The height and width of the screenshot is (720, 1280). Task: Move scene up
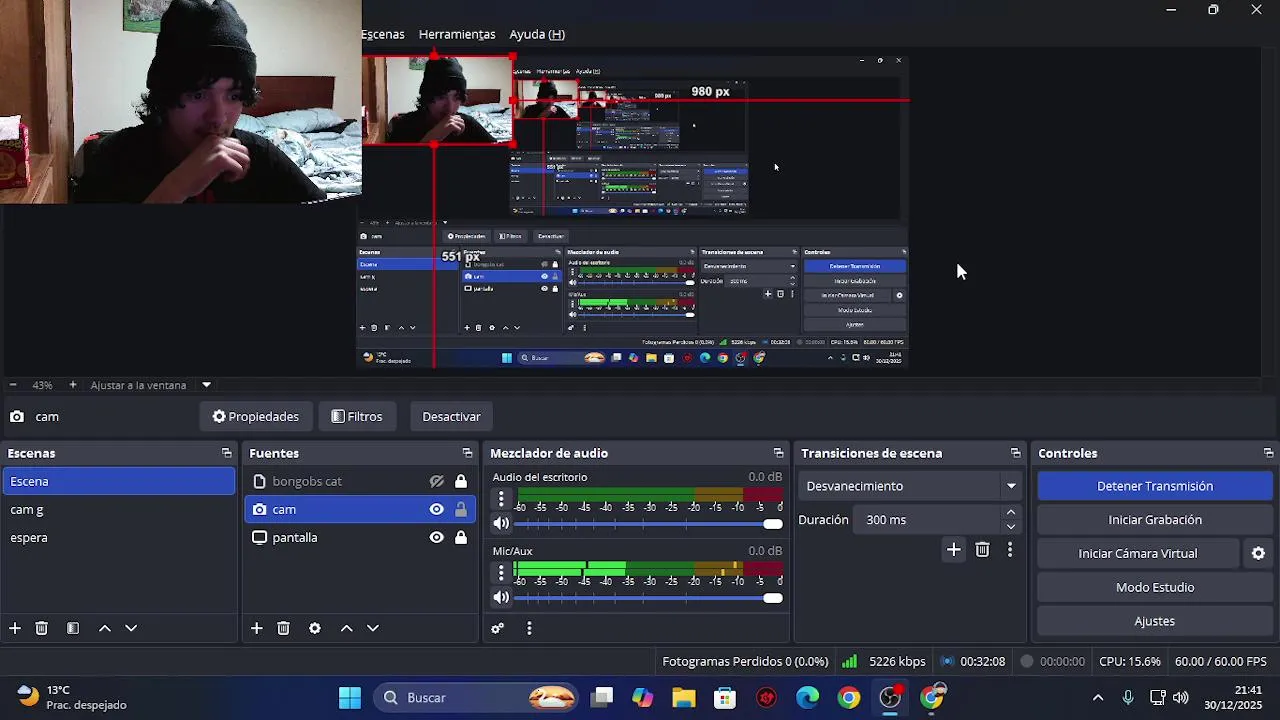pyautogui.click(x=104, y=628)
